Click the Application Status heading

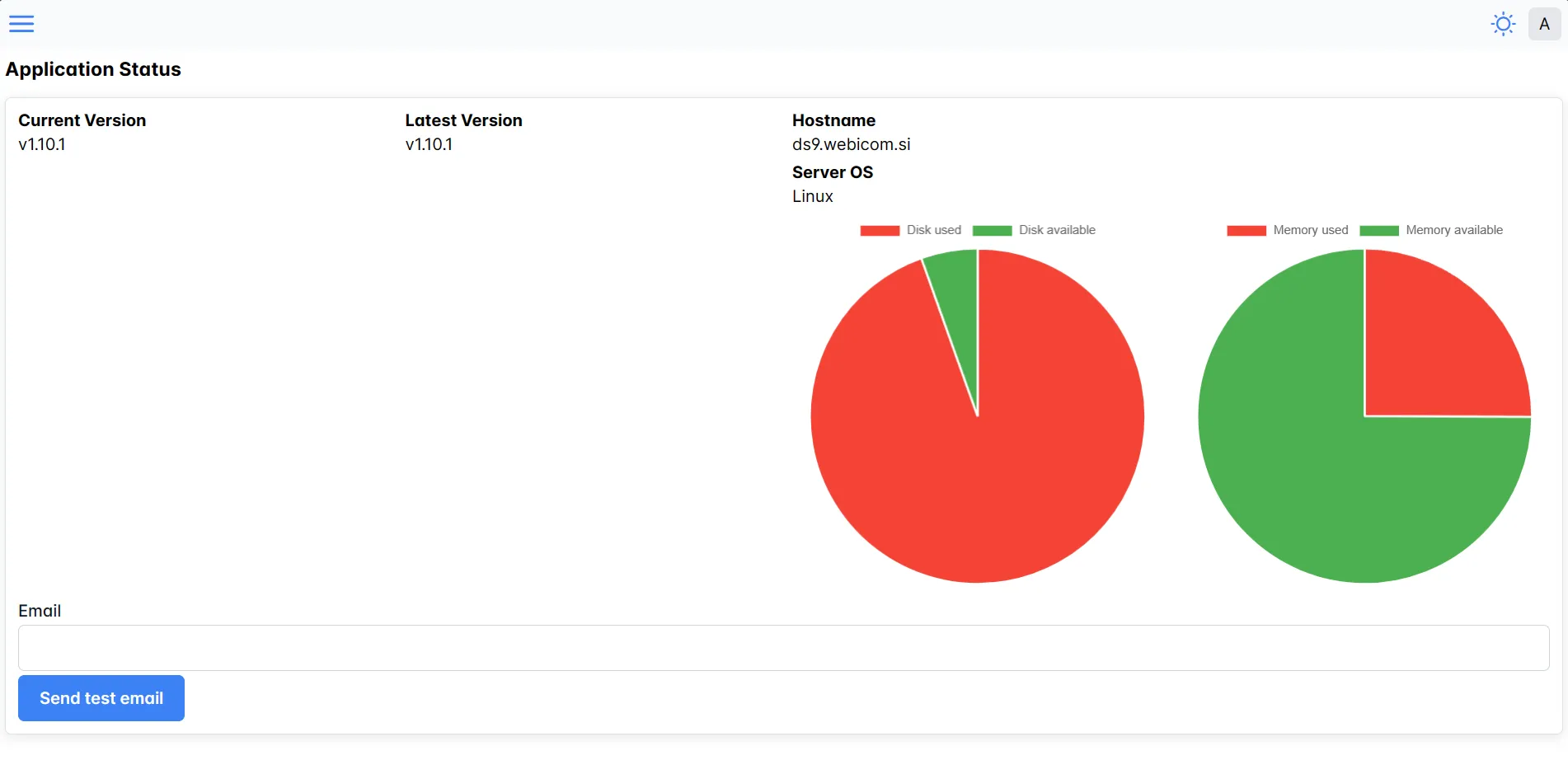[x=92, y=69]
